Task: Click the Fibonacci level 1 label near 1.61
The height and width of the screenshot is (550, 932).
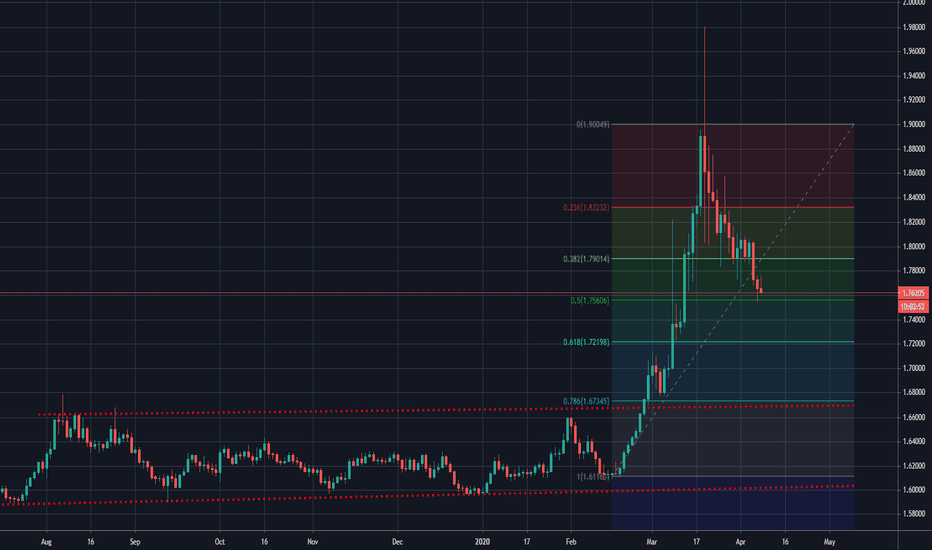Action: pyautogui.click(x=593, y=477)
